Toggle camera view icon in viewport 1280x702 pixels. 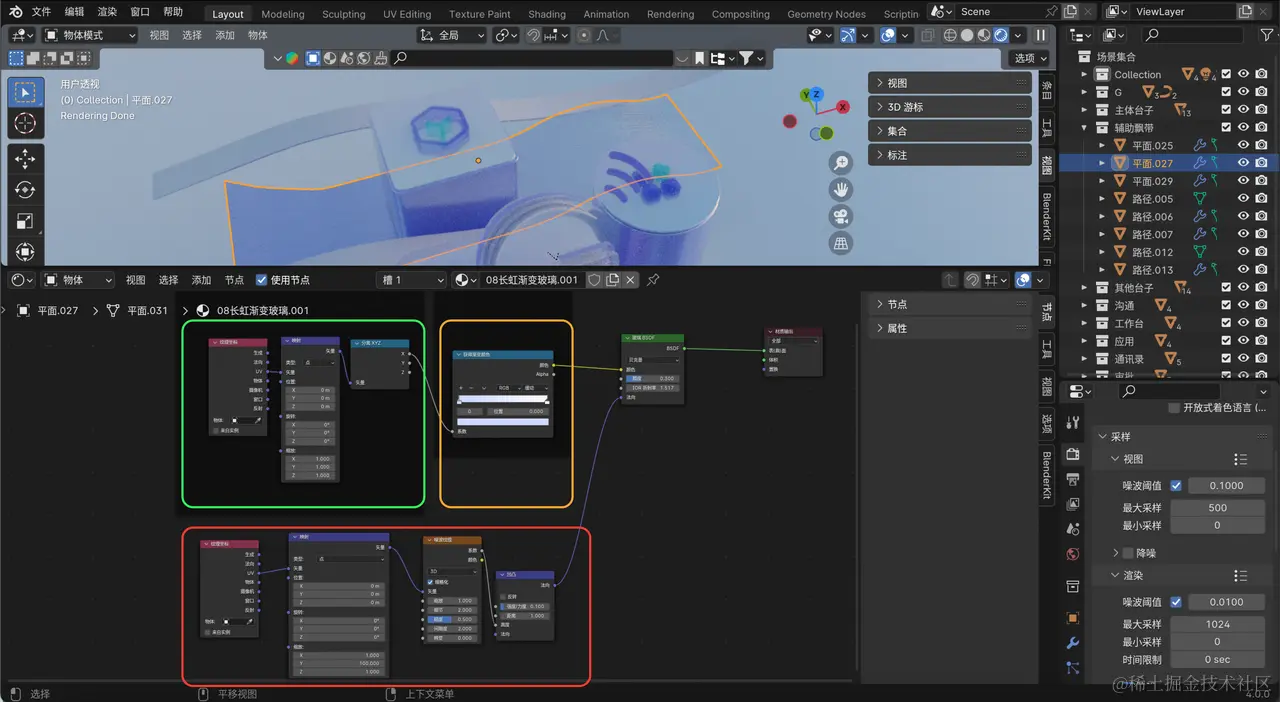point(841,216)
